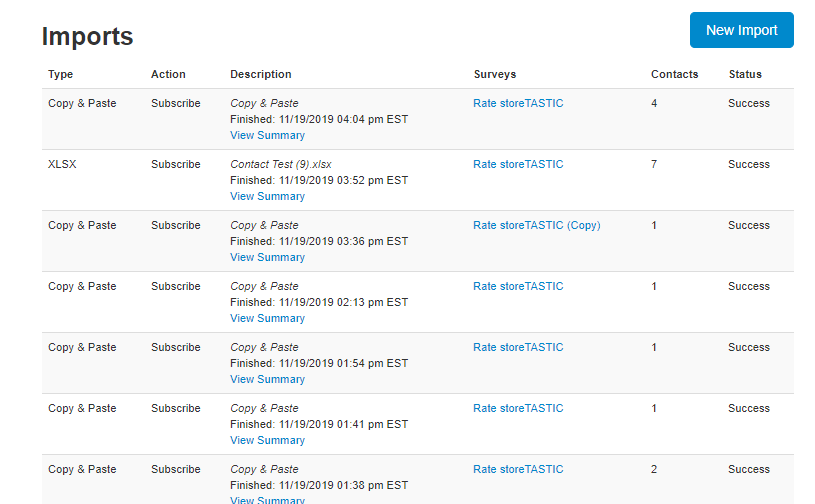Open View Summary for the 02:13 pm import
The width and height of the screenshot is (815, 504).
pyautogui.click(x=267, y=318)
